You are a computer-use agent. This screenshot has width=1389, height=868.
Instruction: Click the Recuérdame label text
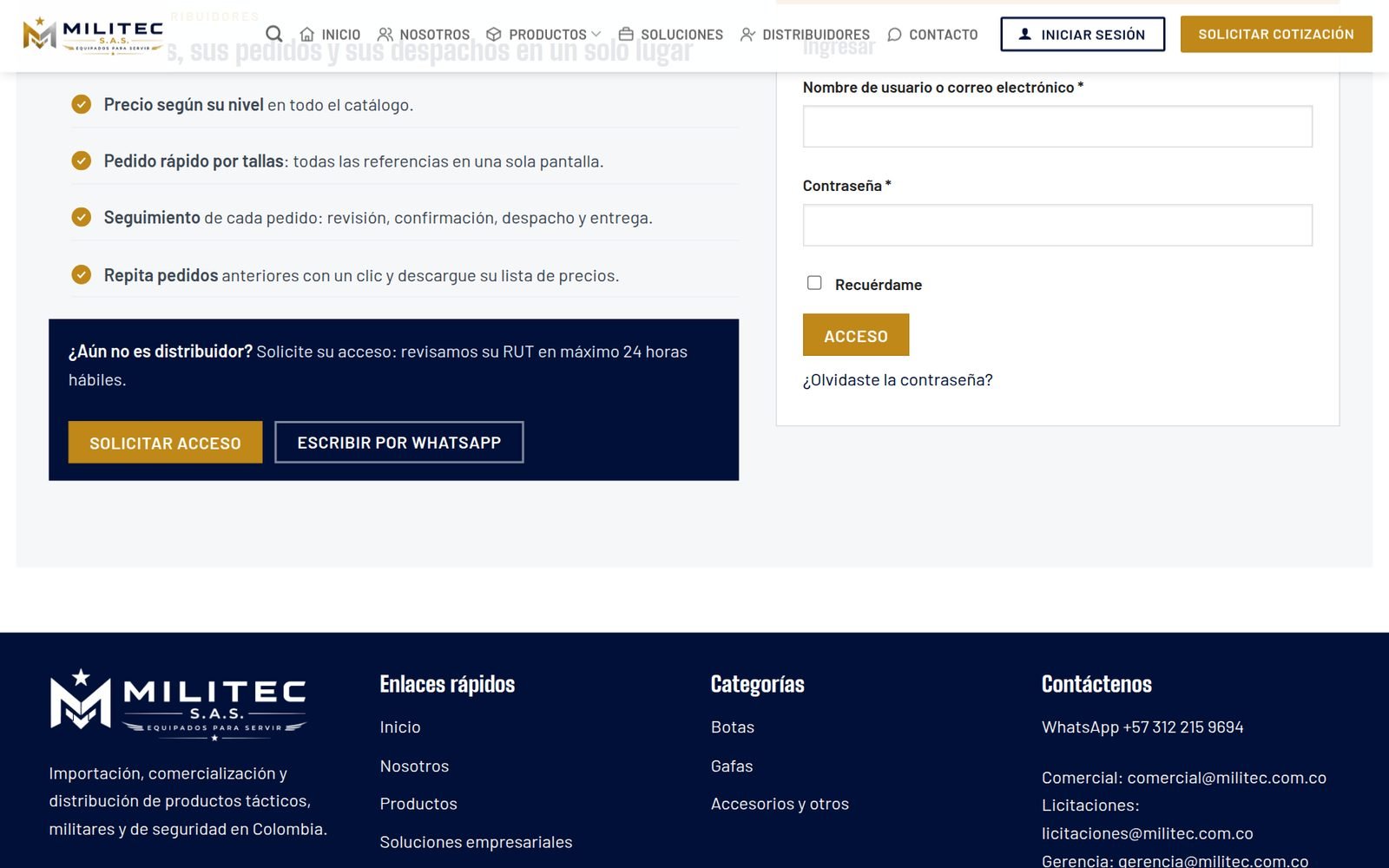[x=879, y=285]
